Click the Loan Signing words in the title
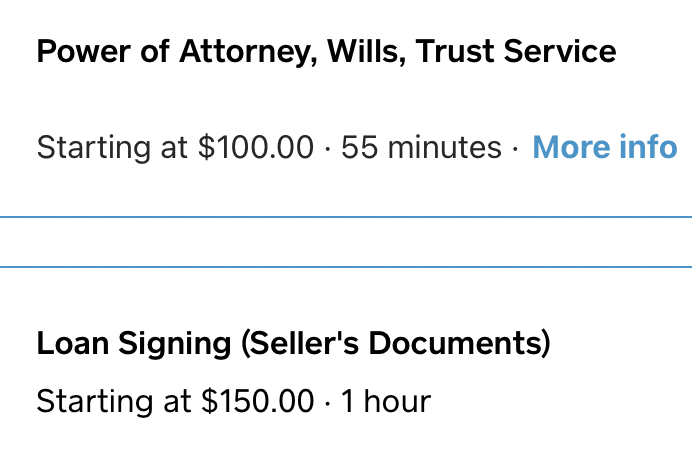The image size is (692, 456). click(134, 343)
